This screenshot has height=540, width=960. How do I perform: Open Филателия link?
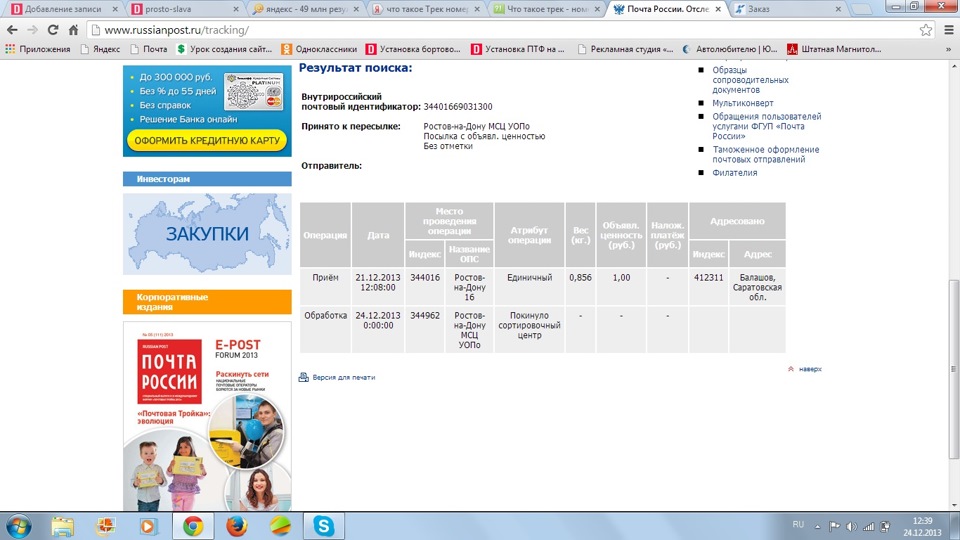coord(735,173)
